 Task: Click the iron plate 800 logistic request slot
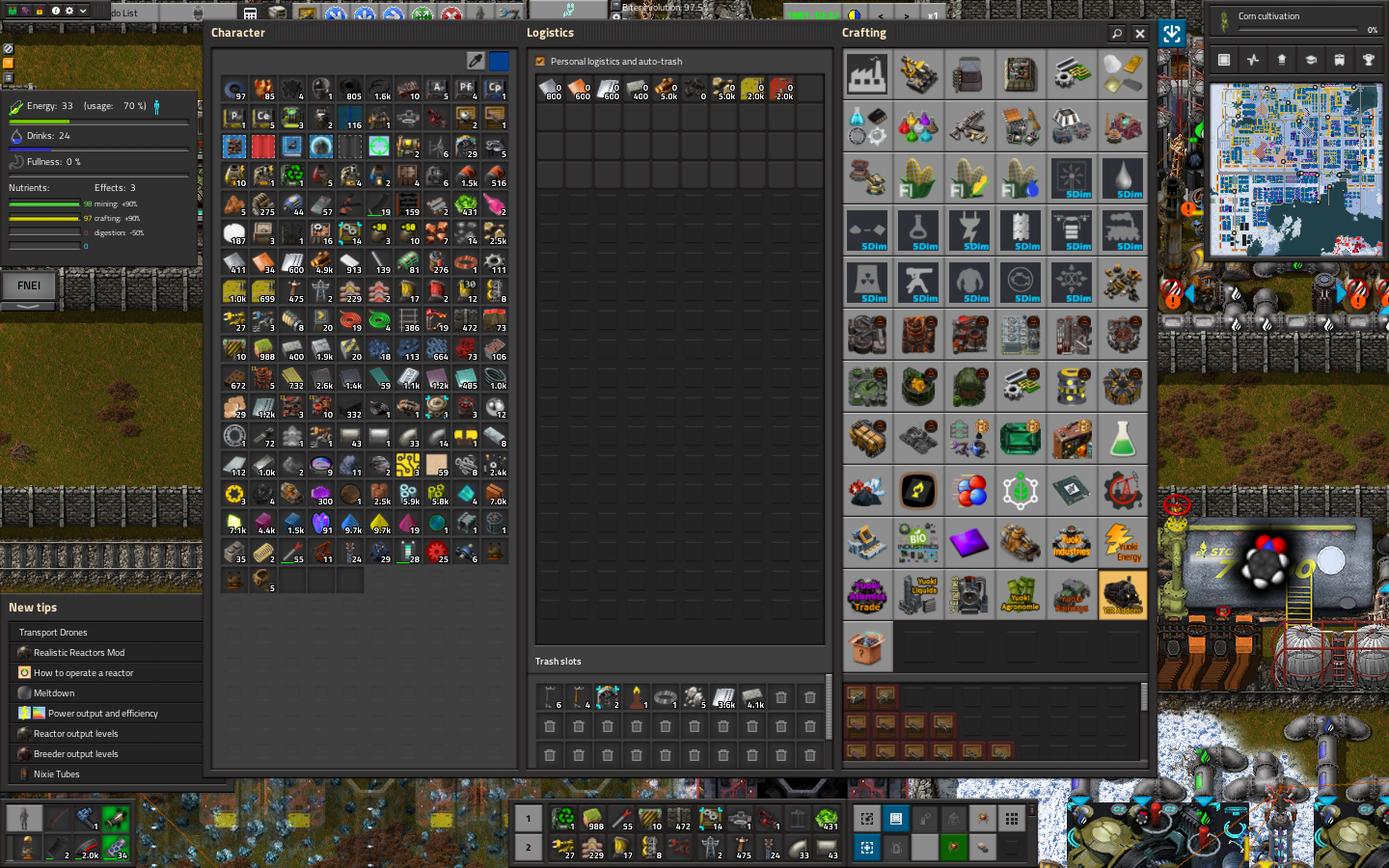click(x=550, y=90)
